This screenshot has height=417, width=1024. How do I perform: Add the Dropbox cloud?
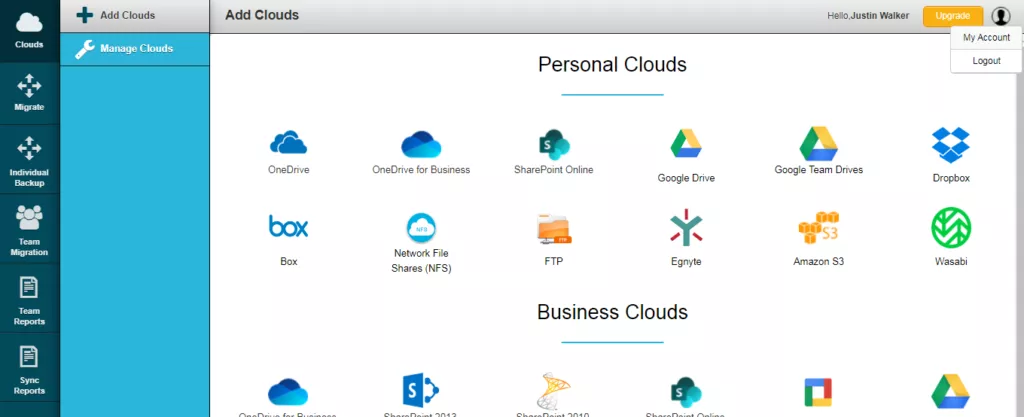951,155
